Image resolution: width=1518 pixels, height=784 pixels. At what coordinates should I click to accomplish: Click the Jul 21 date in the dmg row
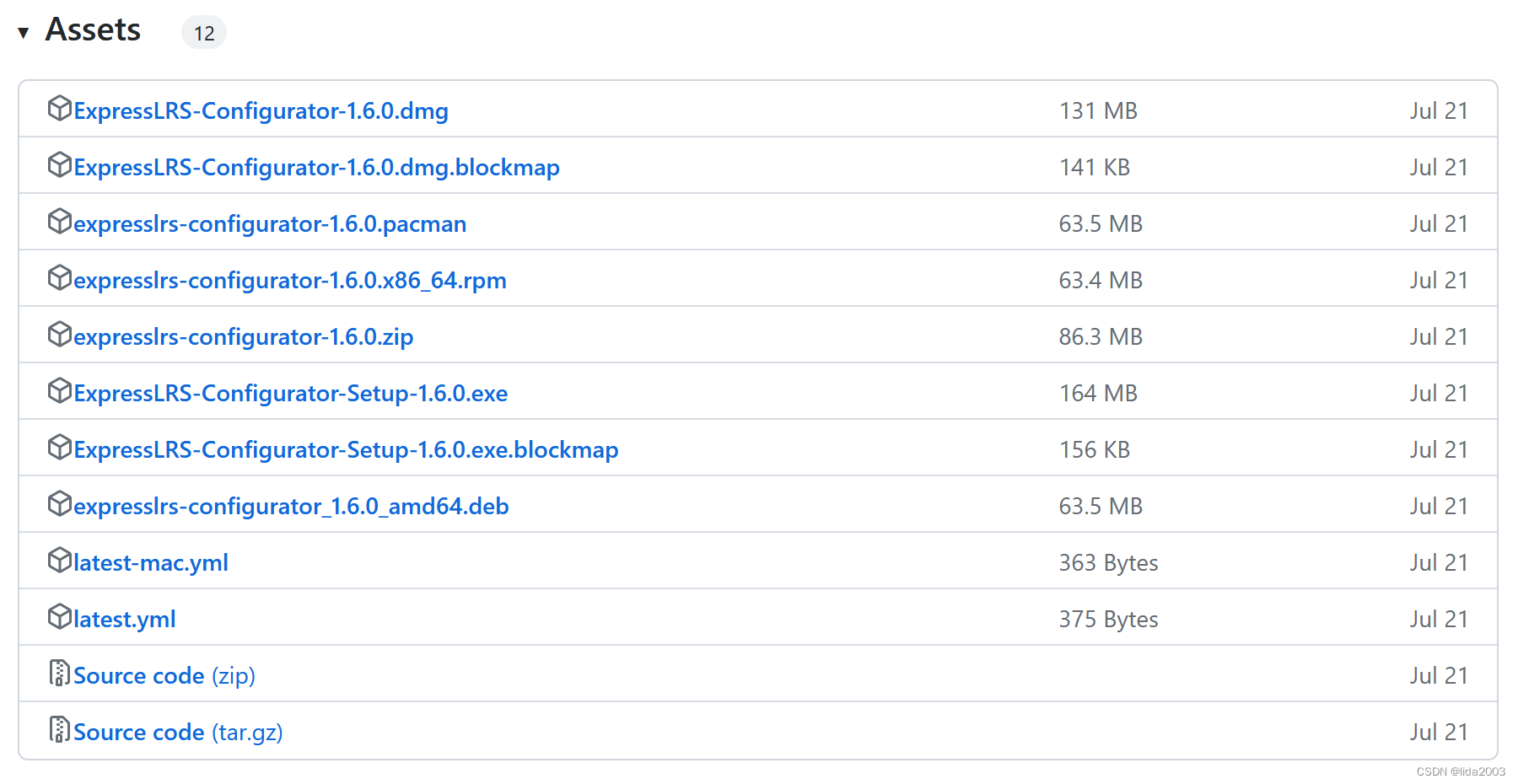pos(1439,110)
